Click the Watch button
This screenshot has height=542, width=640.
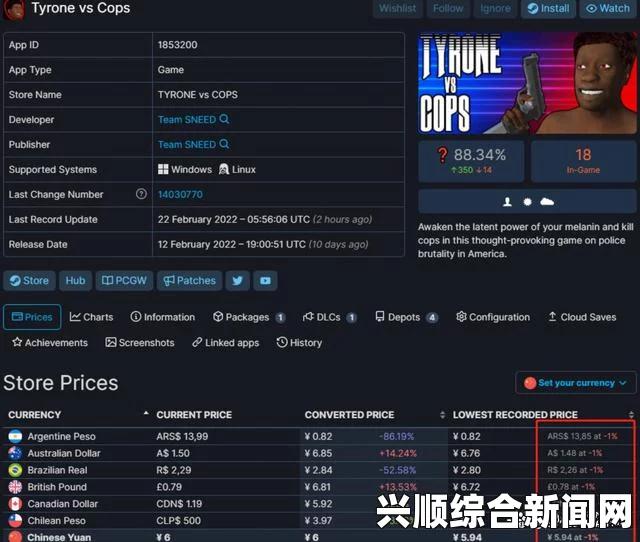pos(608,8)
